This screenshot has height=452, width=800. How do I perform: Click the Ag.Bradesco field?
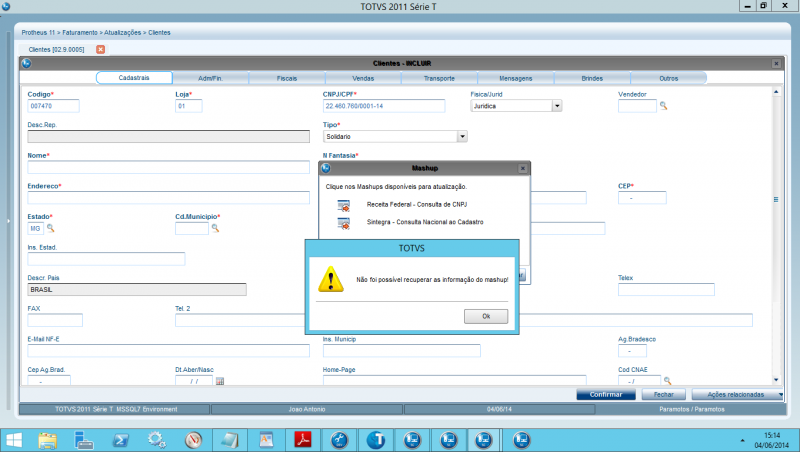point(632,351)
